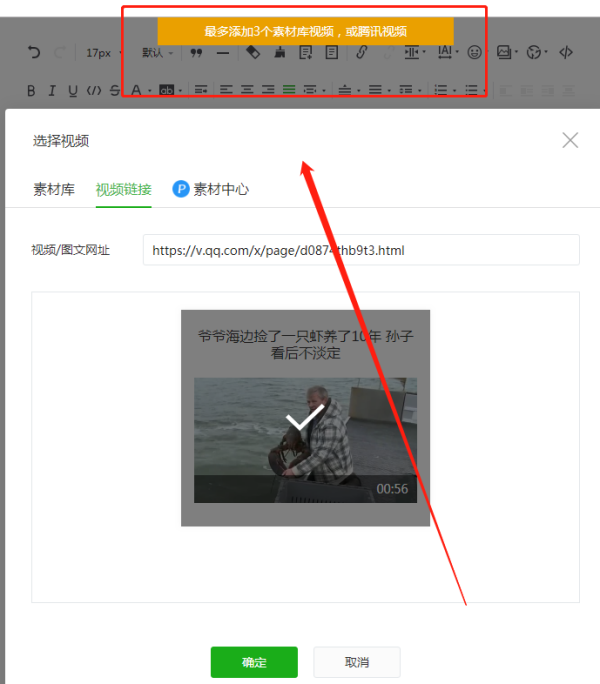The width and height of the screenshot is (600, 684).
Task: Insert a blockquote using the quote icon
Action: tap(196, 53)
